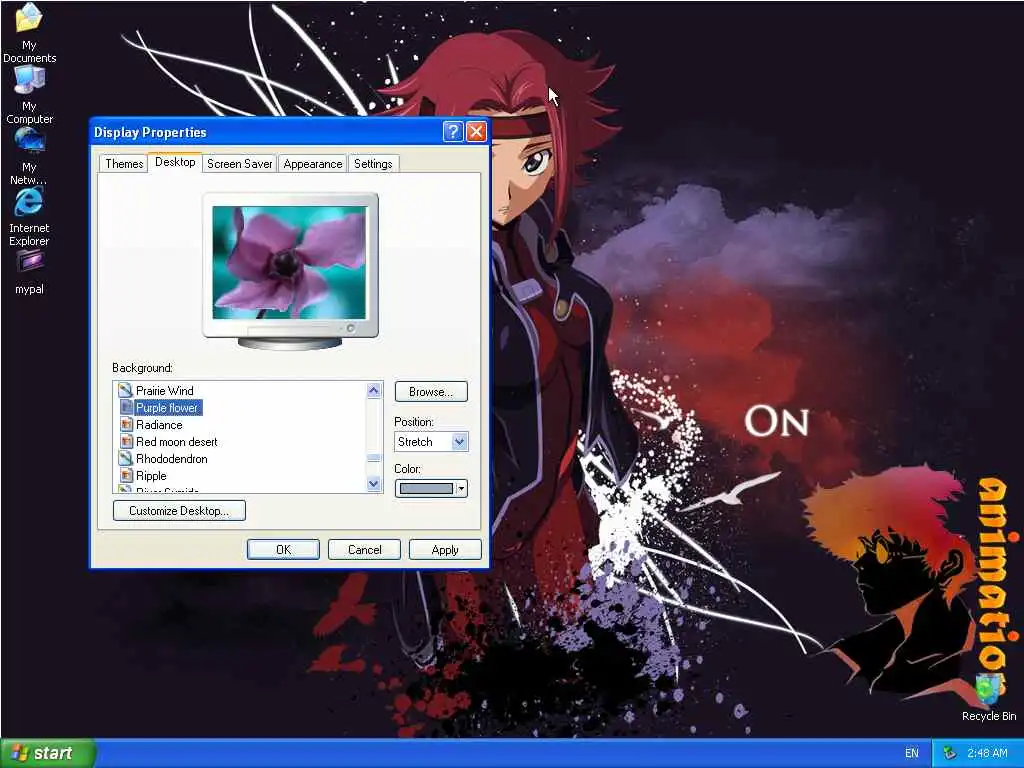Confirm with the OK button
1024x768 pixels.
point(283,550)
